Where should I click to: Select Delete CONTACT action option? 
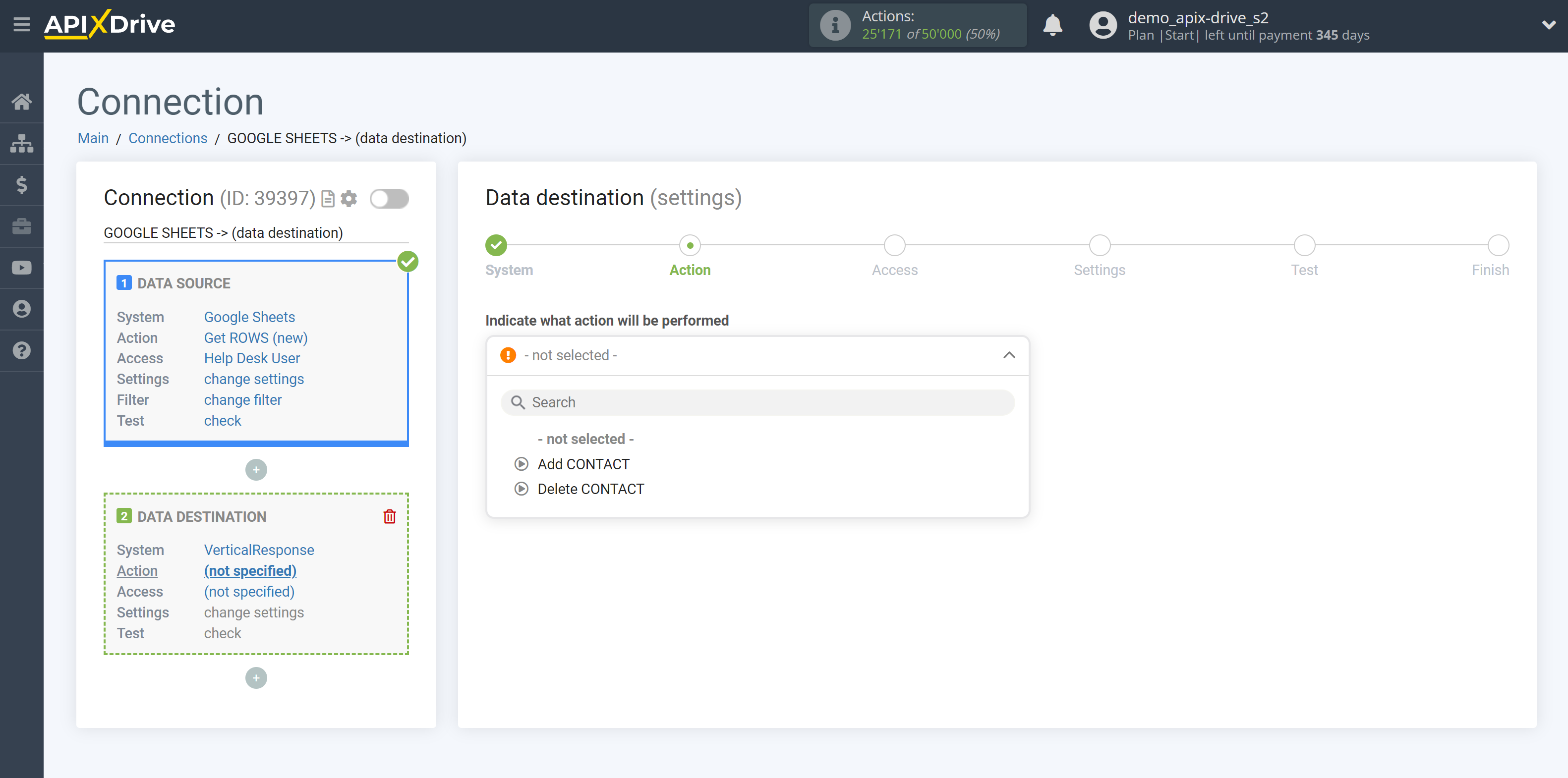(590, 489)
